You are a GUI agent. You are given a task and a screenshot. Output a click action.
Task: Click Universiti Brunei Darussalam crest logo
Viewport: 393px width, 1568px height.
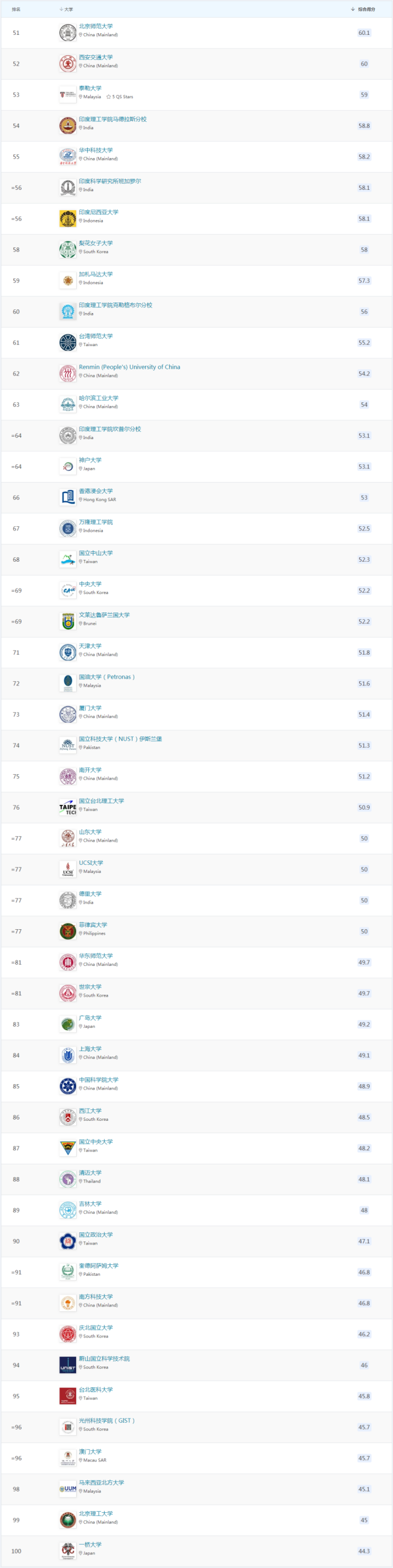click(67, 622)
